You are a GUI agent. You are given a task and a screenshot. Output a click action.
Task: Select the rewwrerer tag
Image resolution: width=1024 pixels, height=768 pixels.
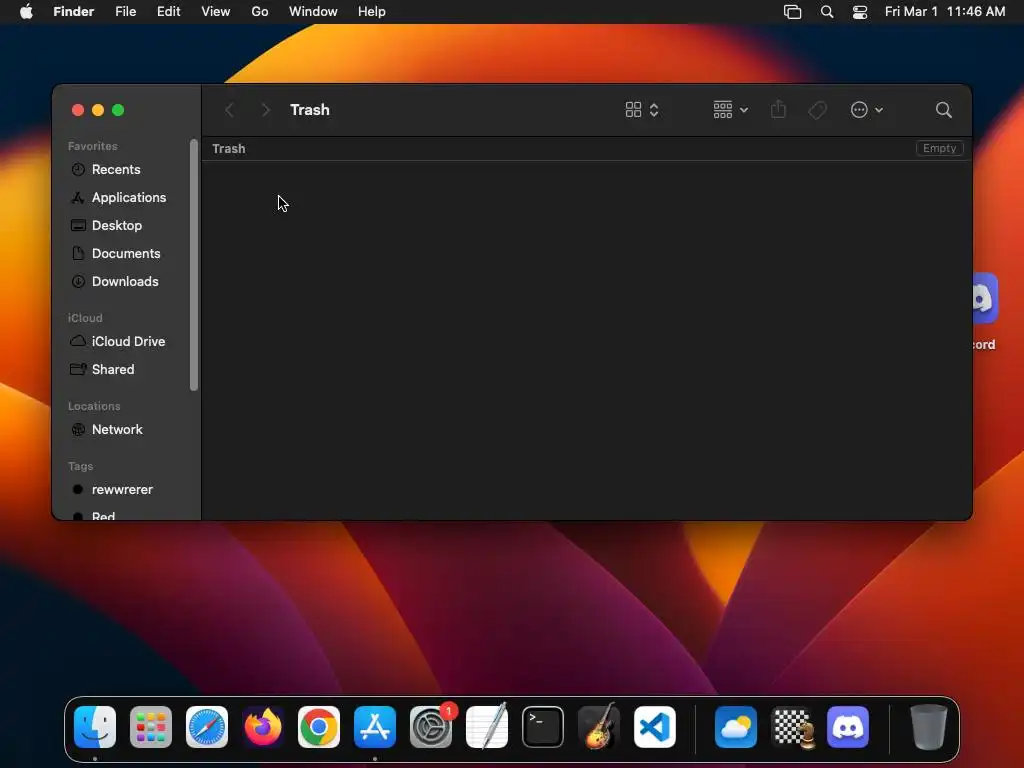[122, 490]
